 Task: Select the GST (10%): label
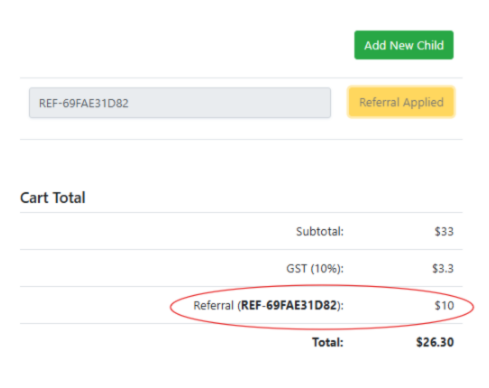click(x=315, y=268)
